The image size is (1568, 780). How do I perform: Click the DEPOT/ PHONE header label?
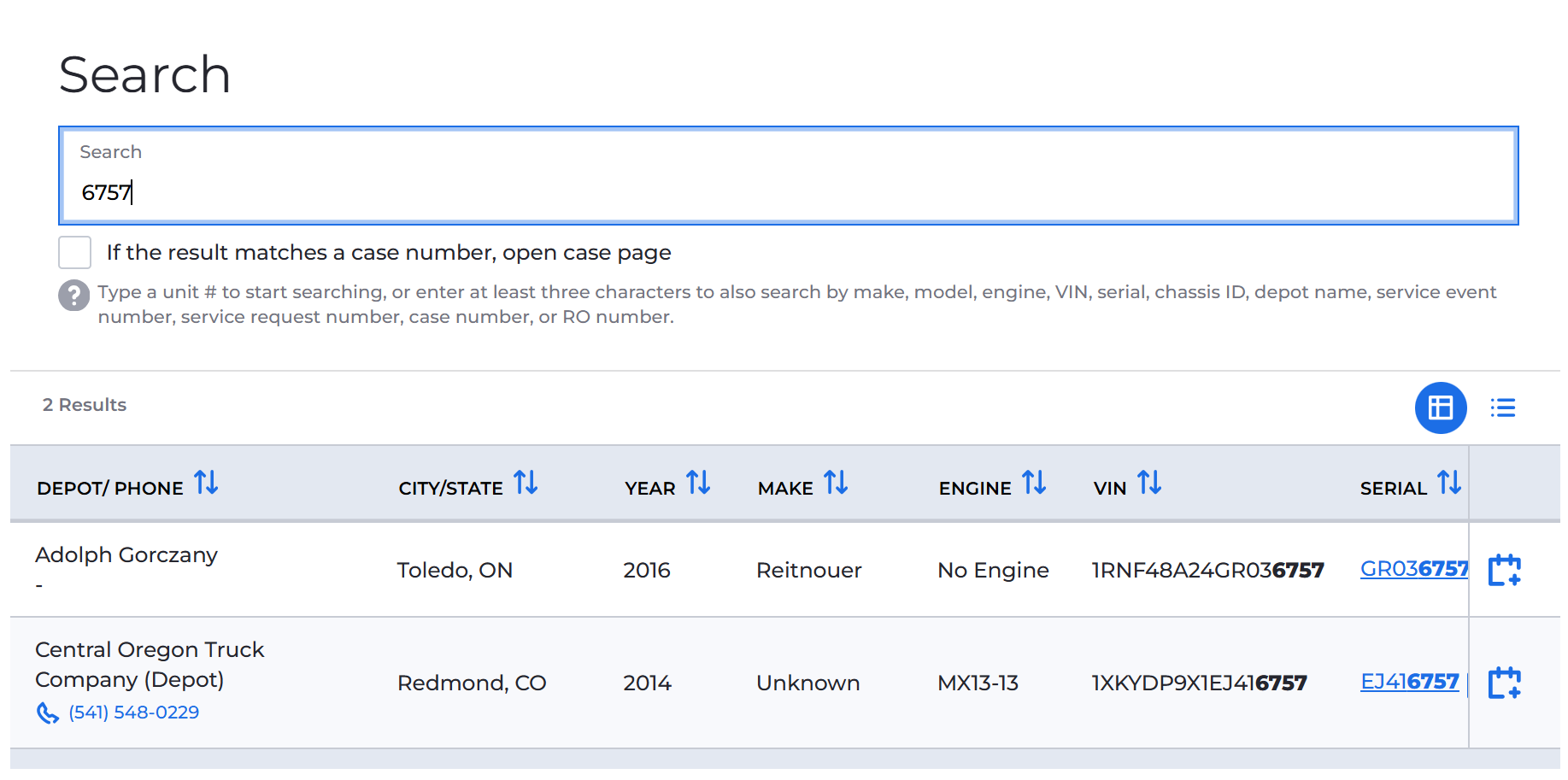[110, 489]
